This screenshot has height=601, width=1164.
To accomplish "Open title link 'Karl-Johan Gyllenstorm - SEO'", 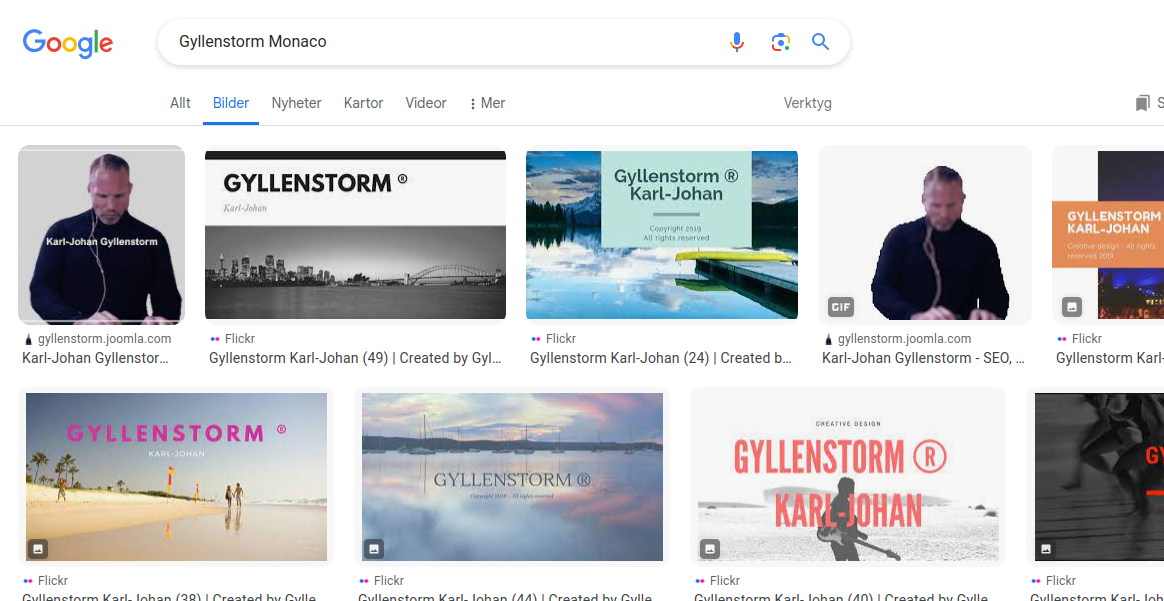I will click(923, 358).
